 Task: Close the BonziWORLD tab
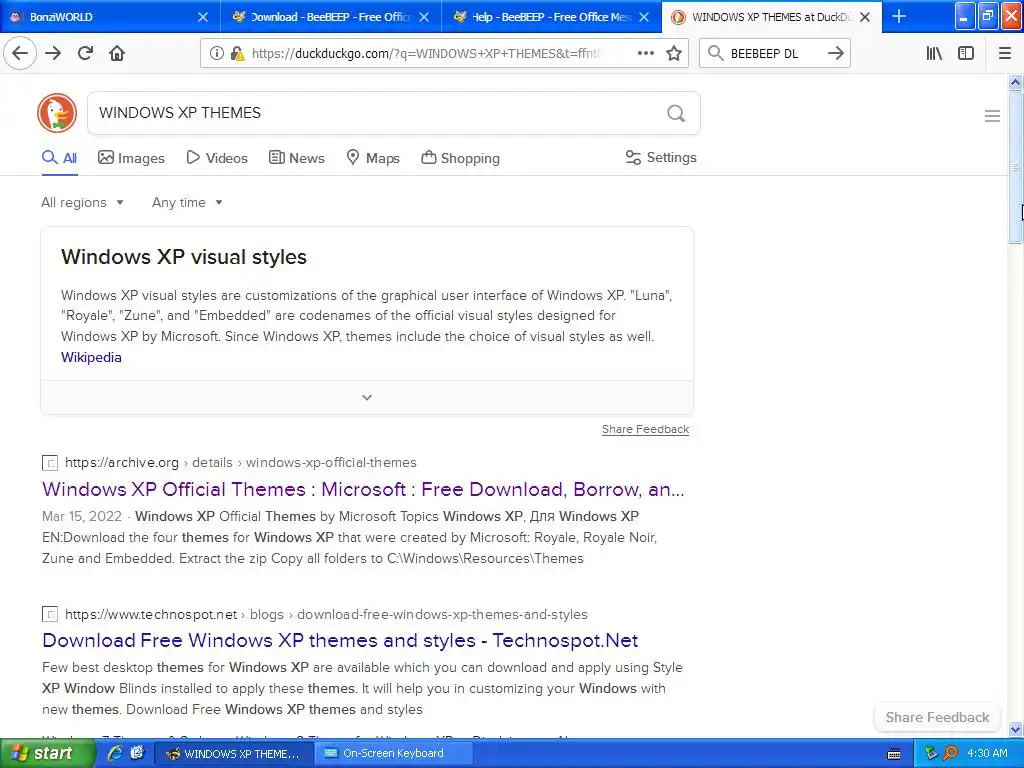203,17
